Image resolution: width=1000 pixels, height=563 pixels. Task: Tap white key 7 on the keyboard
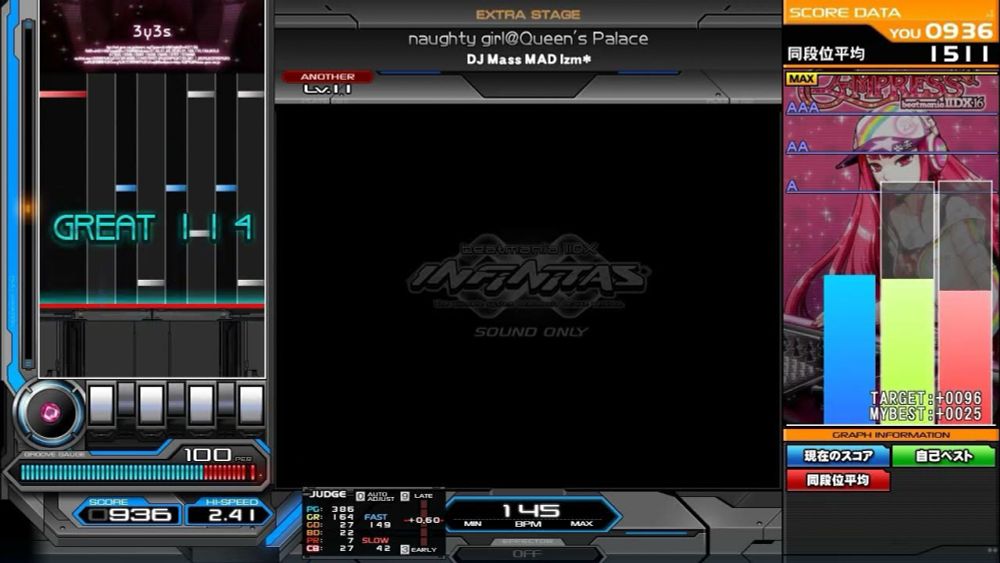click(251, 404)
